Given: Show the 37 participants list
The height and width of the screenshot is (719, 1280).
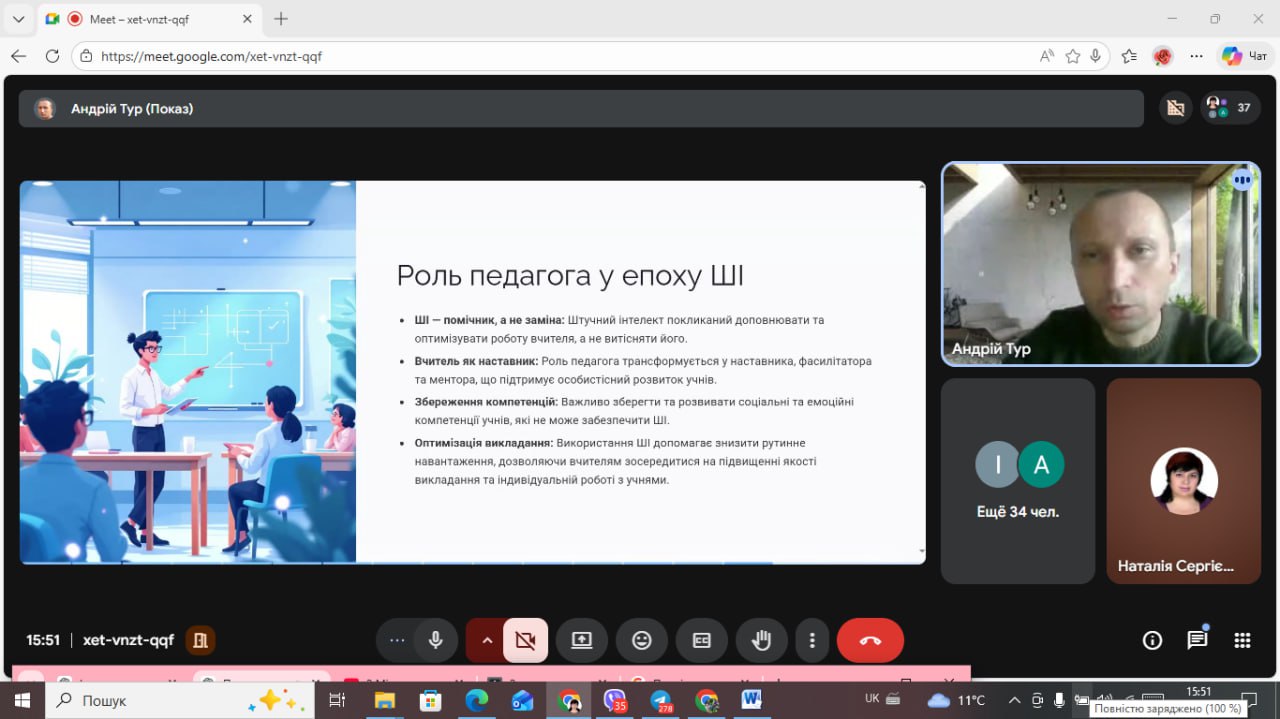Looking at the screenshot, I should tap(1230, 108).
